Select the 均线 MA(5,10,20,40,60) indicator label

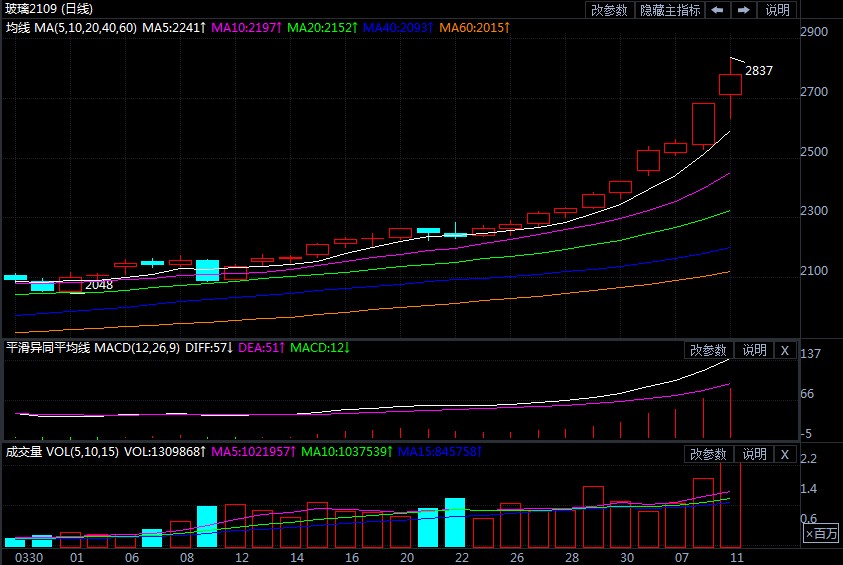[70, 28]
